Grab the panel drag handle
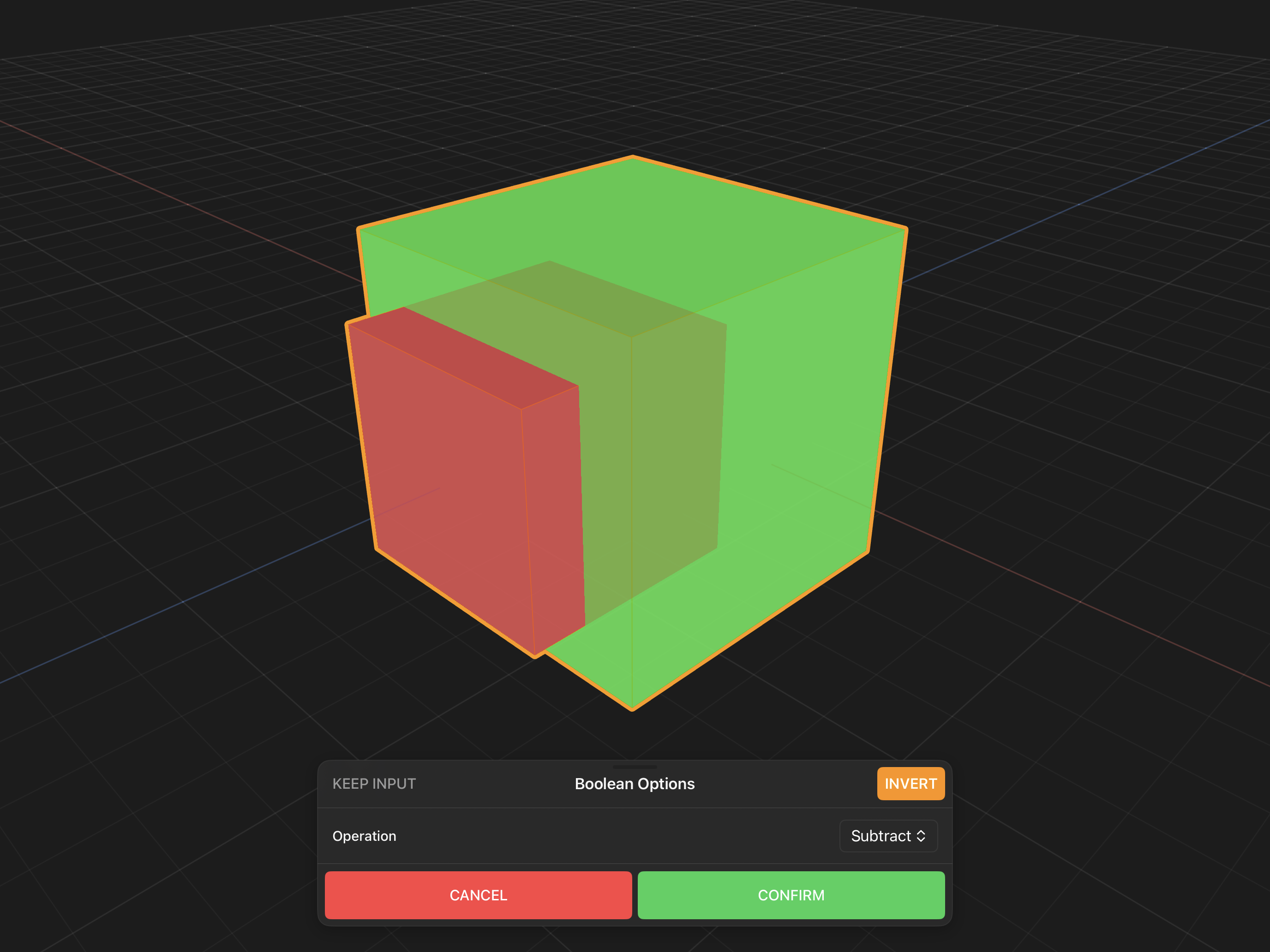Image resolution: width=1270 pixels, height=952 pixels. point(635,767)
